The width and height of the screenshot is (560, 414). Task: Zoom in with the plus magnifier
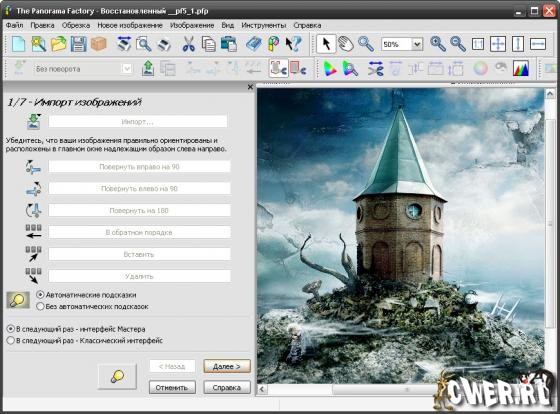[x=438, y=44]
